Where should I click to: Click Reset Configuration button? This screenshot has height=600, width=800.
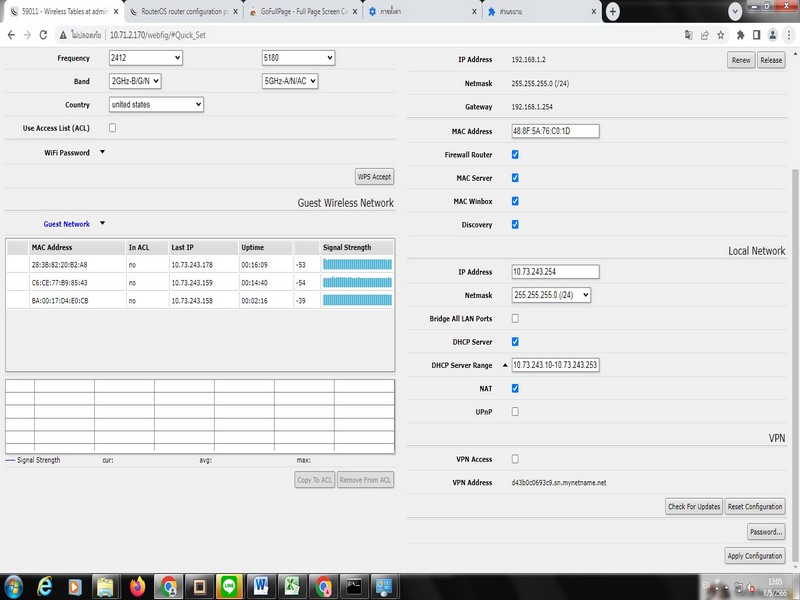tap(755, 507)
